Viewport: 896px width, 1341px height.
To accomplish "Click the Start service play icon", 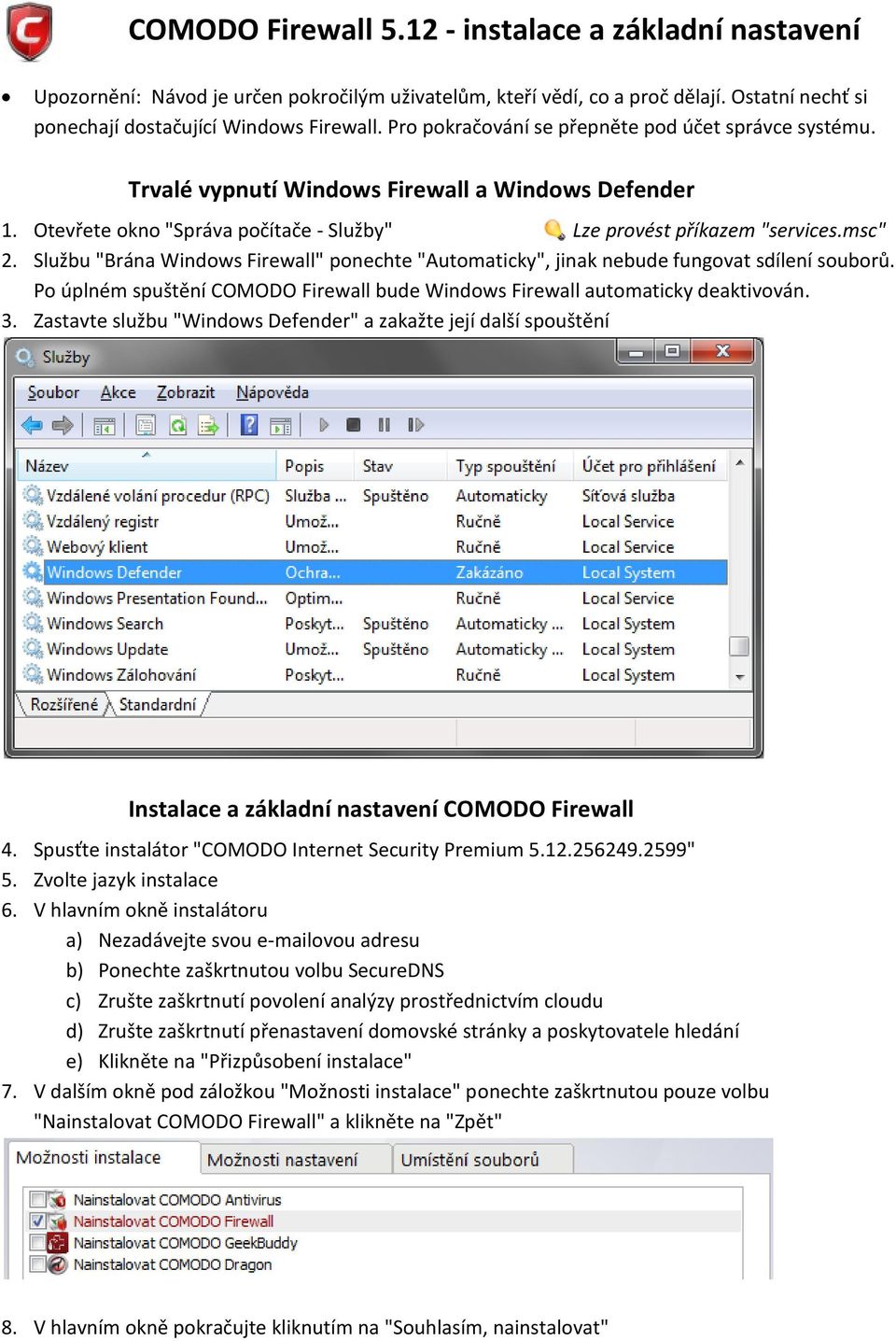I will (324, 425).
